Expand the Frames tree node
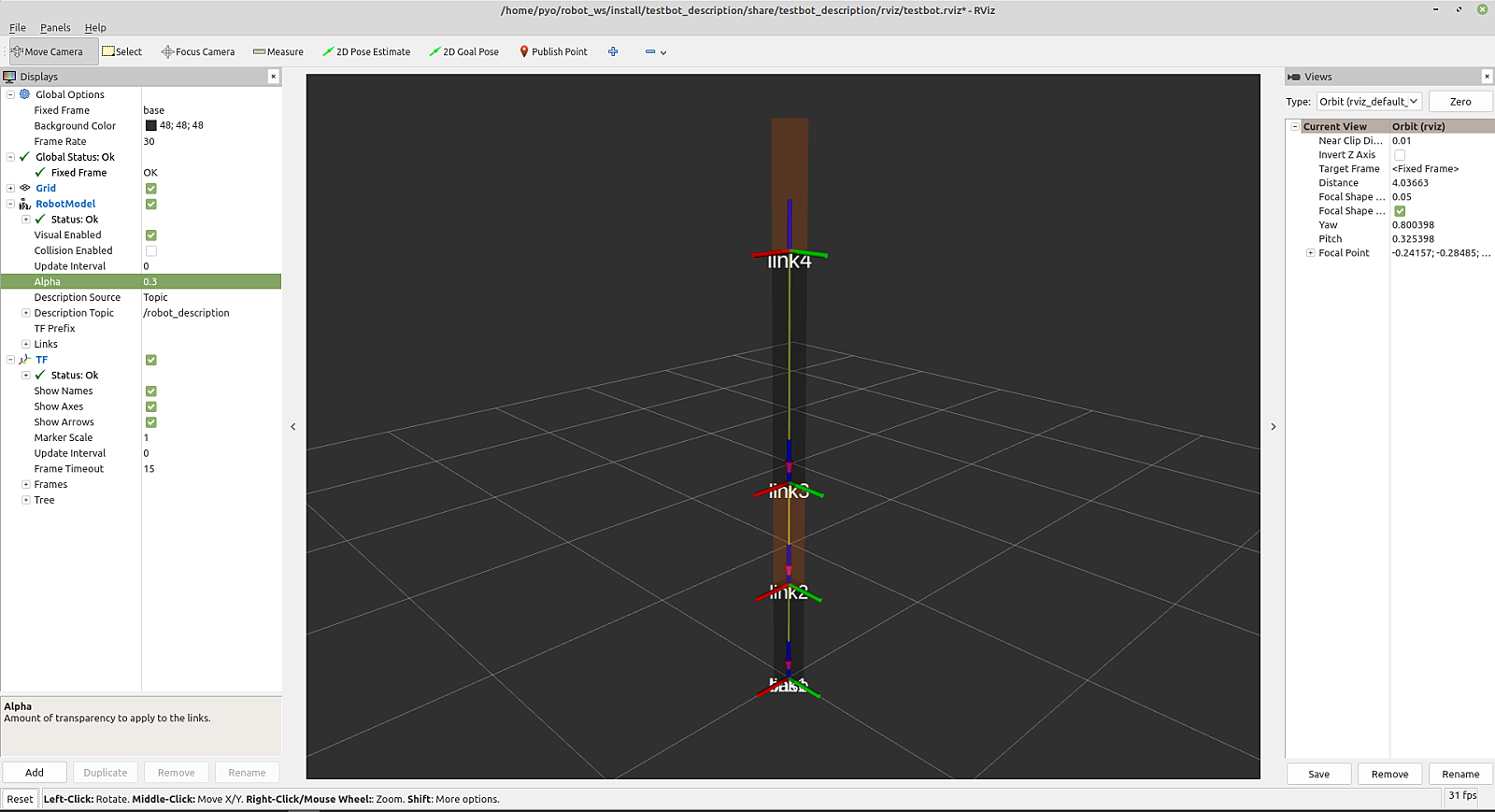The image size is (1495, 812). point(26,485)
